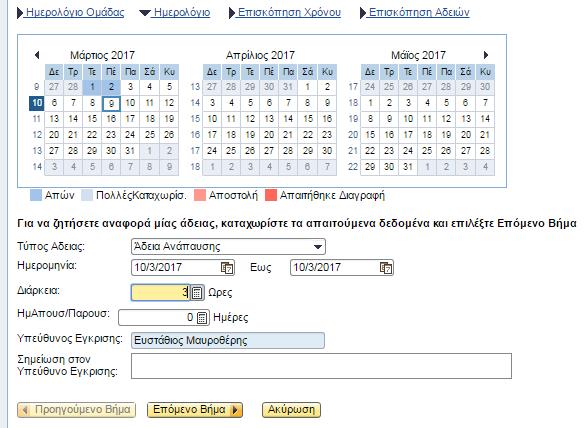
Task: Select 15 March 2017 in calendar
Action: tap(92, 119)
